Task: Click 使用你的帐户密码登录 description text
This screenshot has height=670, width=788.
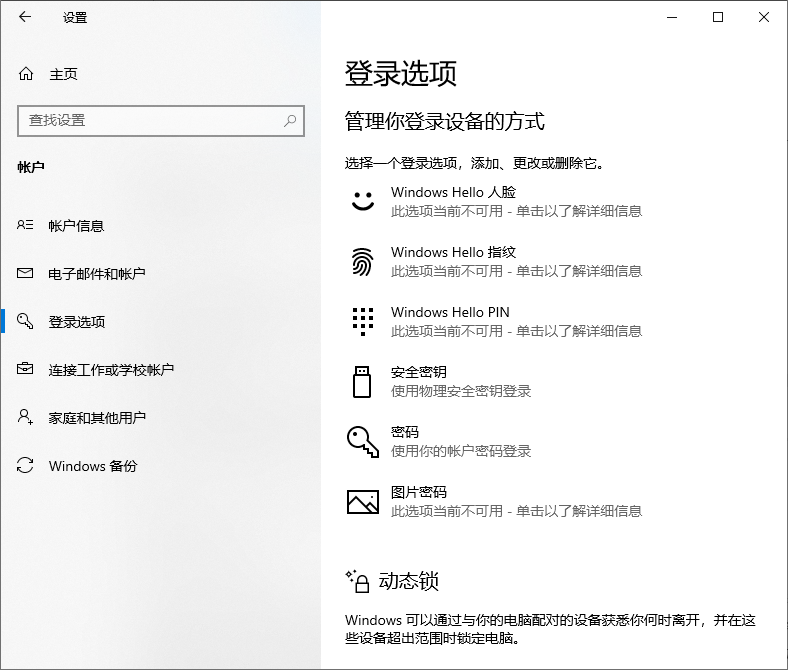Action: [461, 451]
